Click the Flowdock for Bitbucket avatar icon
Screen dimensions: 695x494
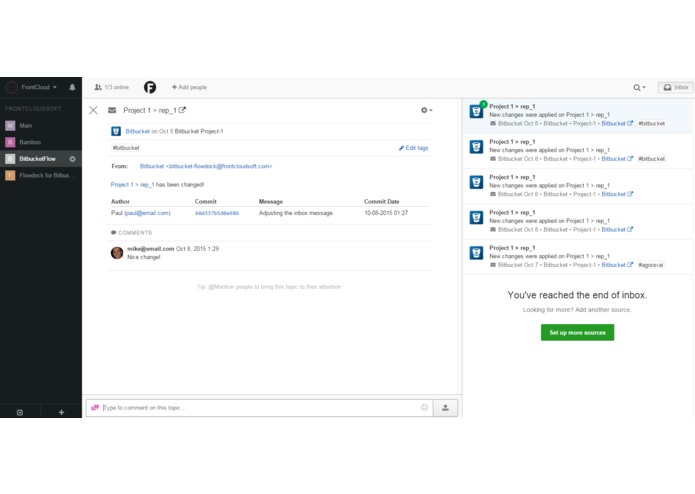[x=10, y=175]
